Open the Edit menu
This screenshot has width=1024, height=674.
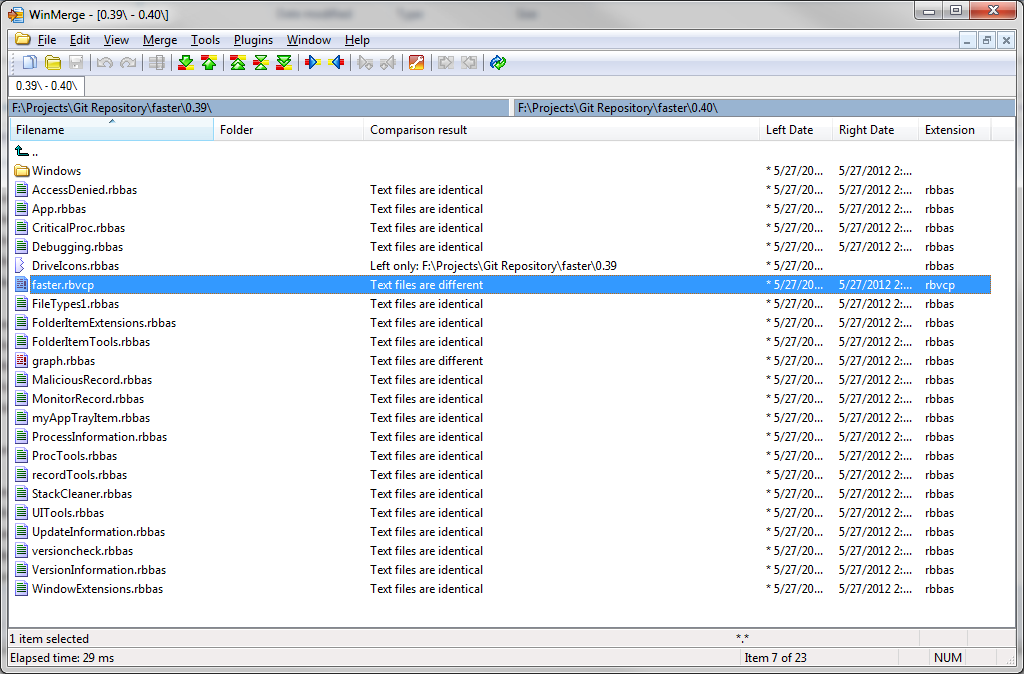80,40
